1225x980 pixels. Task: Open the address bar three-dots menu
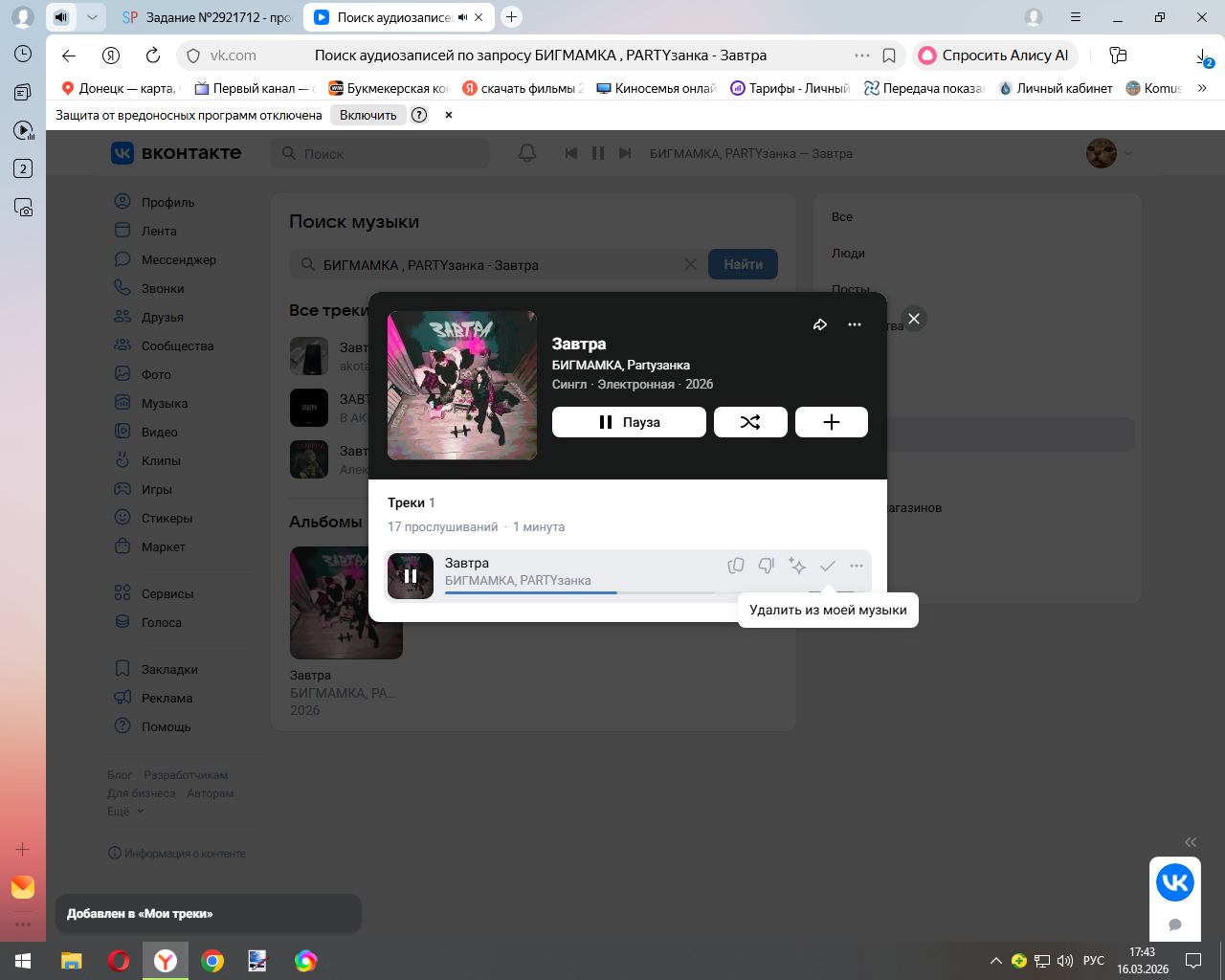point(862,56)
